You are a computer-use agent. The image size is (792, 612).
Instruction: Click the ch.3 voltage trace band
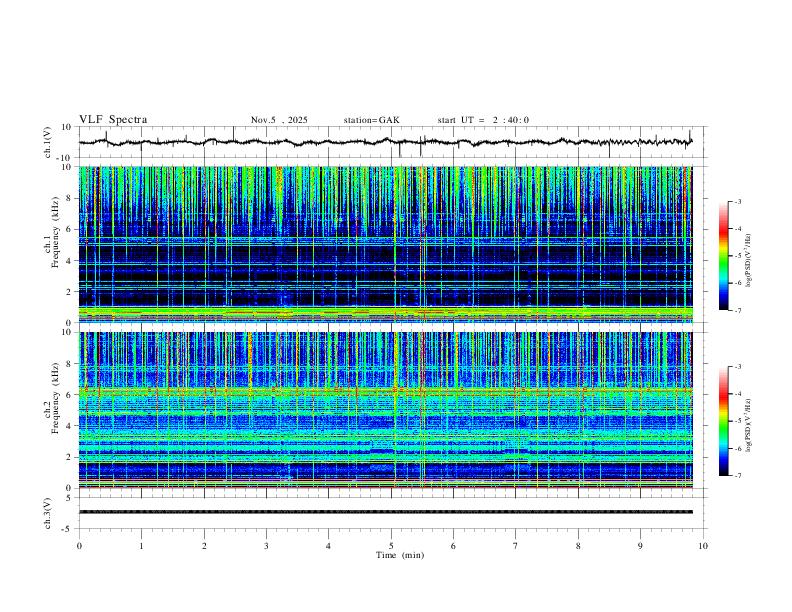pos(385,512)
